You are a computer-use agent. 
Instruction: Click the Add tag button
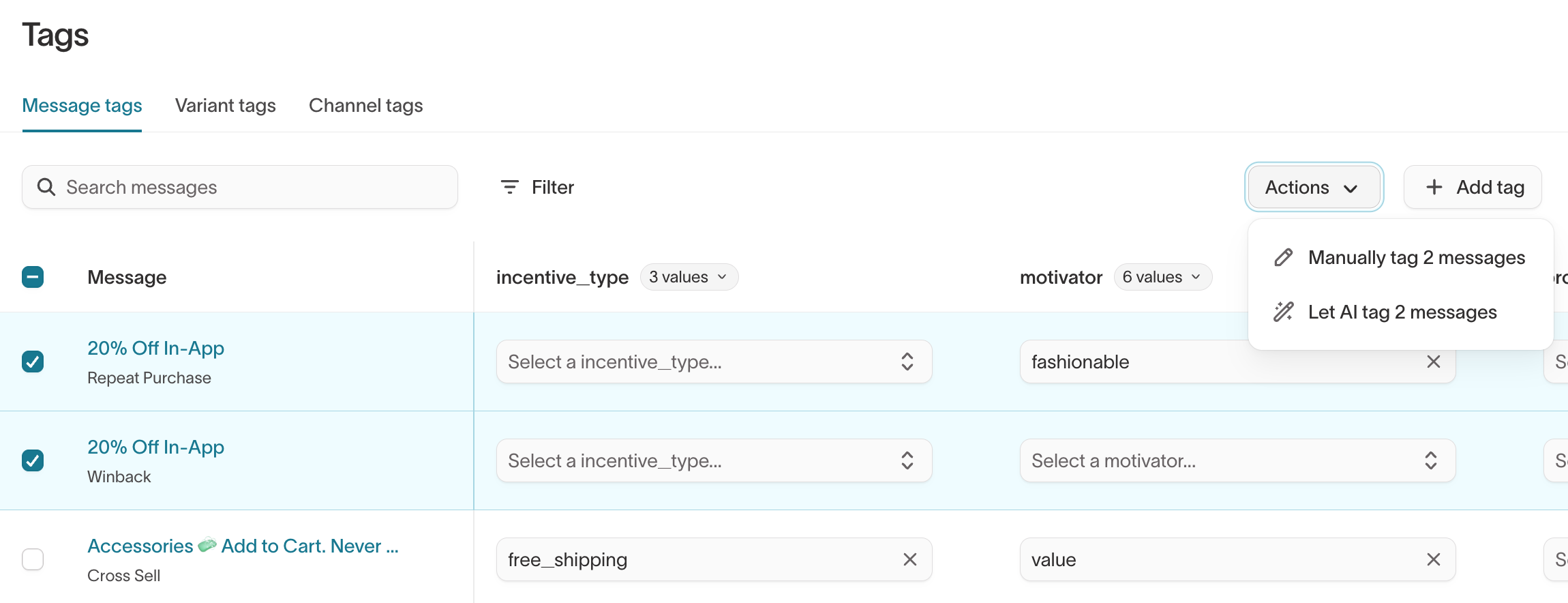[1473, 187]
